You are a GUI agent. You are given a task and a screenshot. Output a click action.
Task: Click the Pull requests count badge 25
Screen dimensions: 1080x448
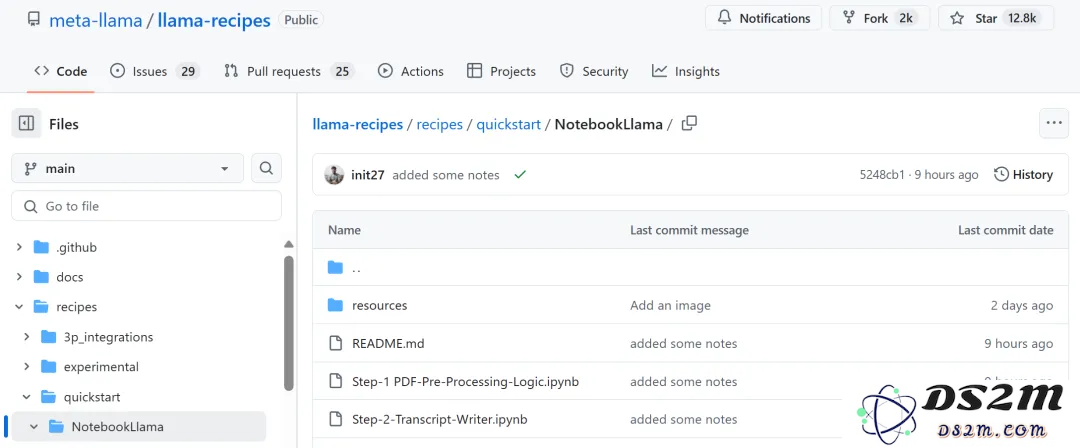(x=342, y=71)
